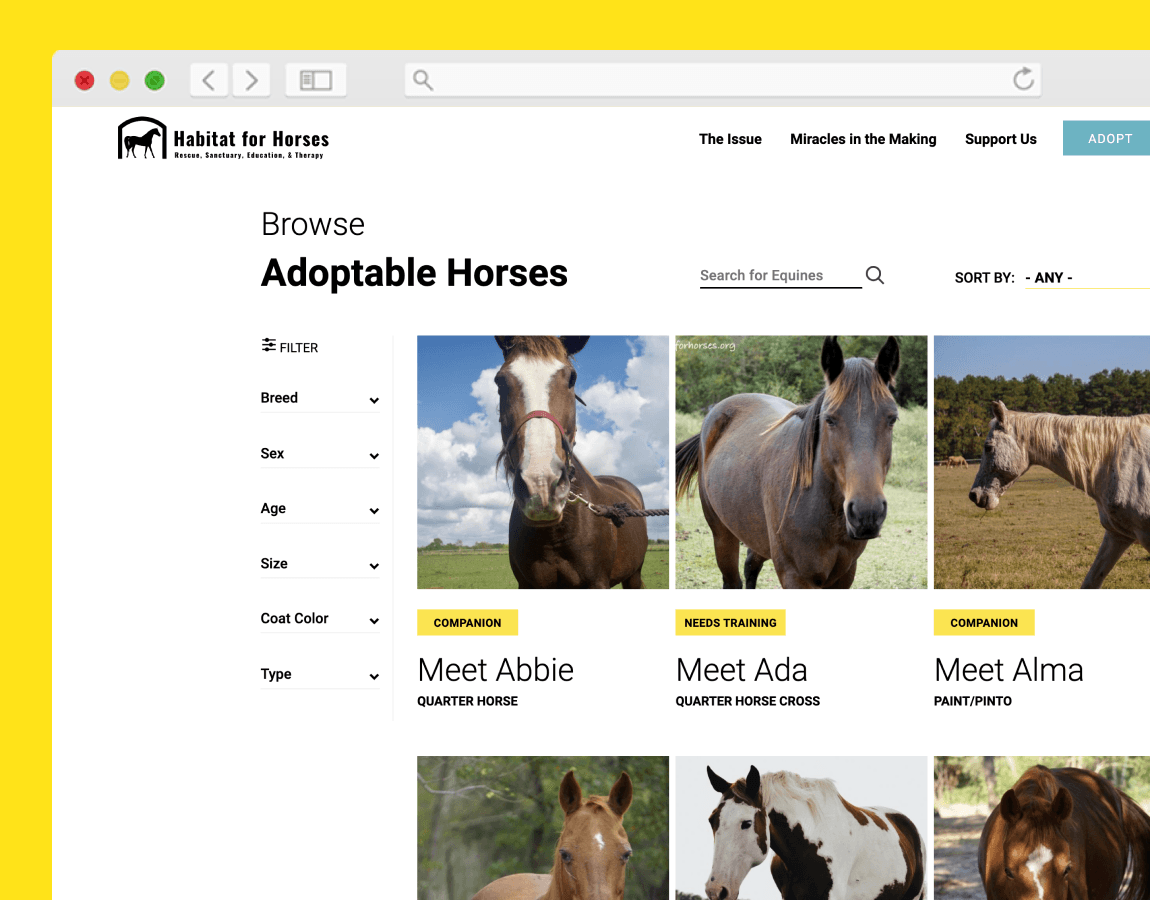Click the yellow minimize window button
This screenshot has height=900, width=1150.
coord(120,80)
